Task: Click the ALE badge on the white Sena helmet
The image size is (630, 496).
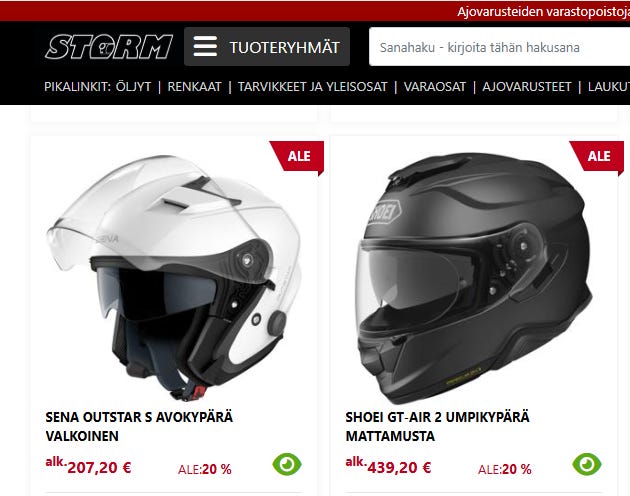Action: coord(298,157)
